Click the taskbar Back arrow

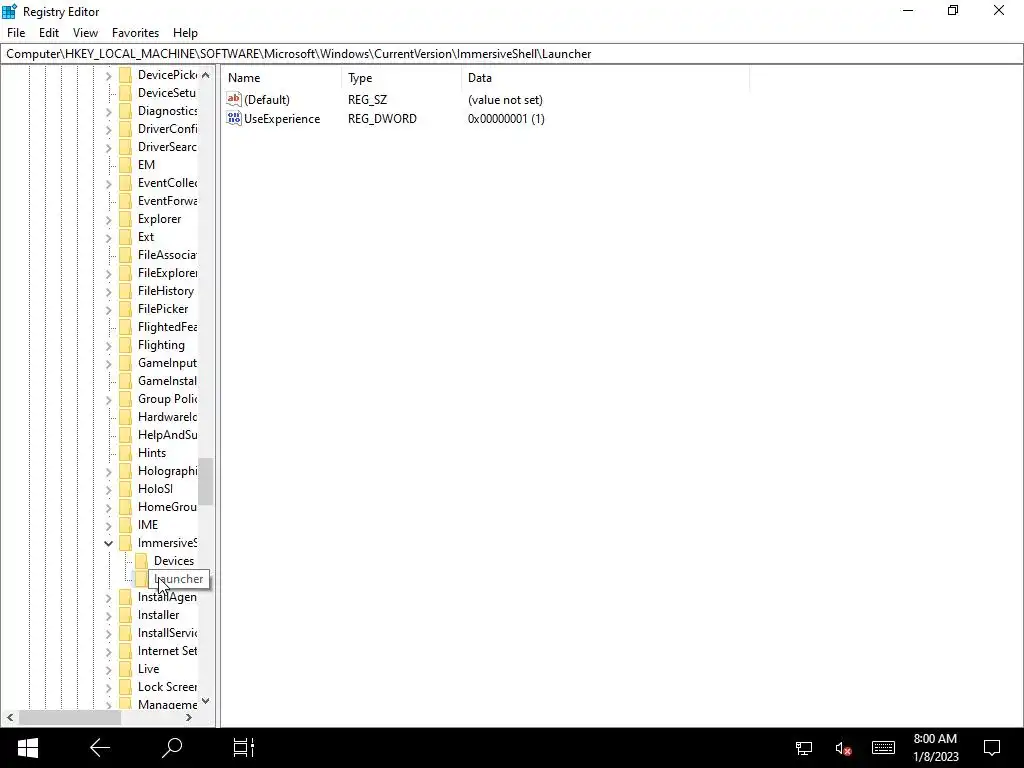point(100,748)
